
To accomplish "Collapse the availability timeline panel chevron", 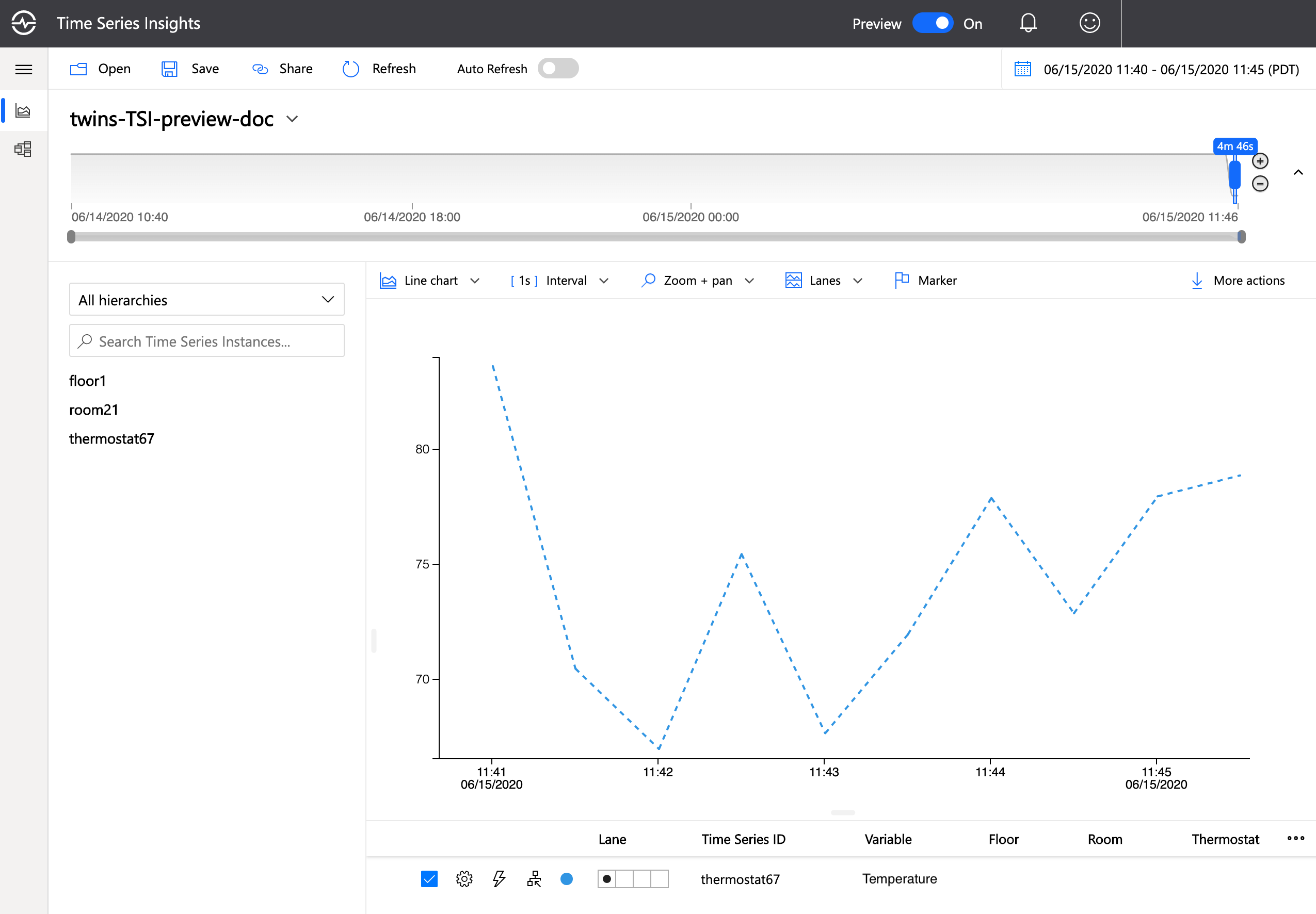I will [x=1298, y=172].
